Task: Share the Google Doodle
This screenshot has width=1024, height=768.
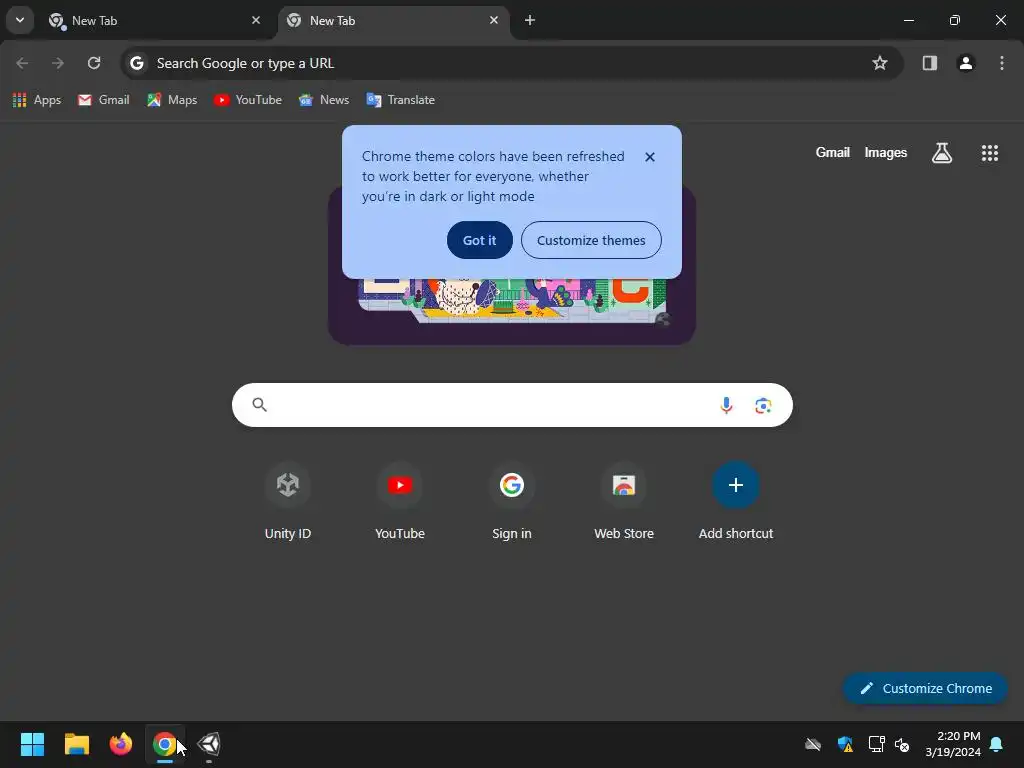Action: 663,320
